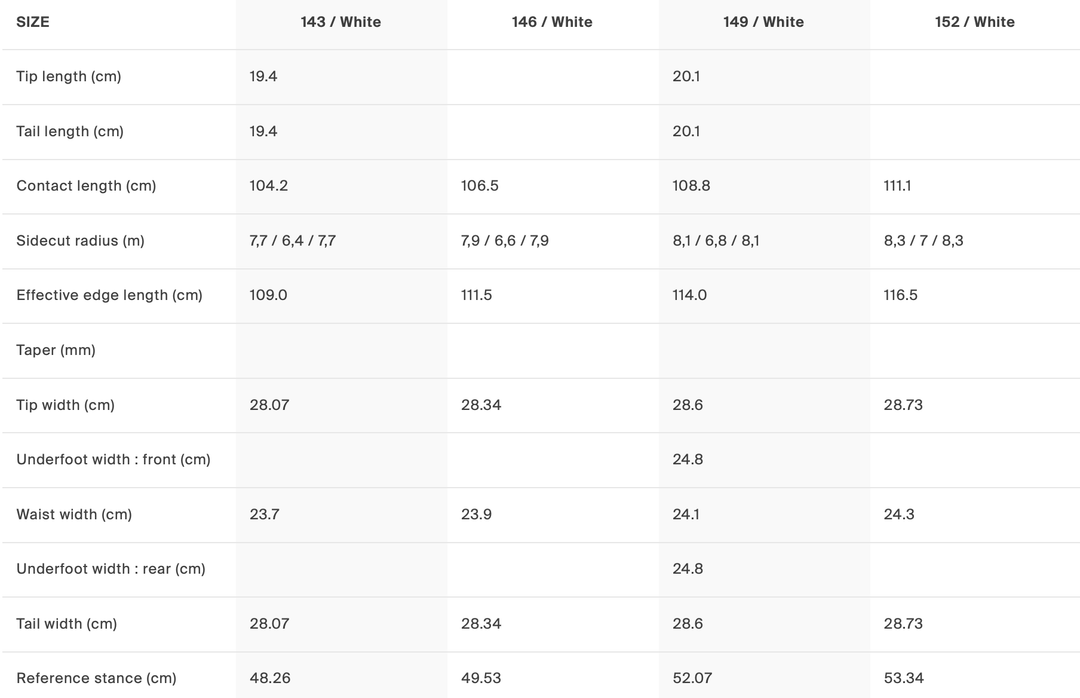Viewport: 1080px width, 698px height.
Task: Select the Sidecut radius (m) row label
Action: click(81, 241)
